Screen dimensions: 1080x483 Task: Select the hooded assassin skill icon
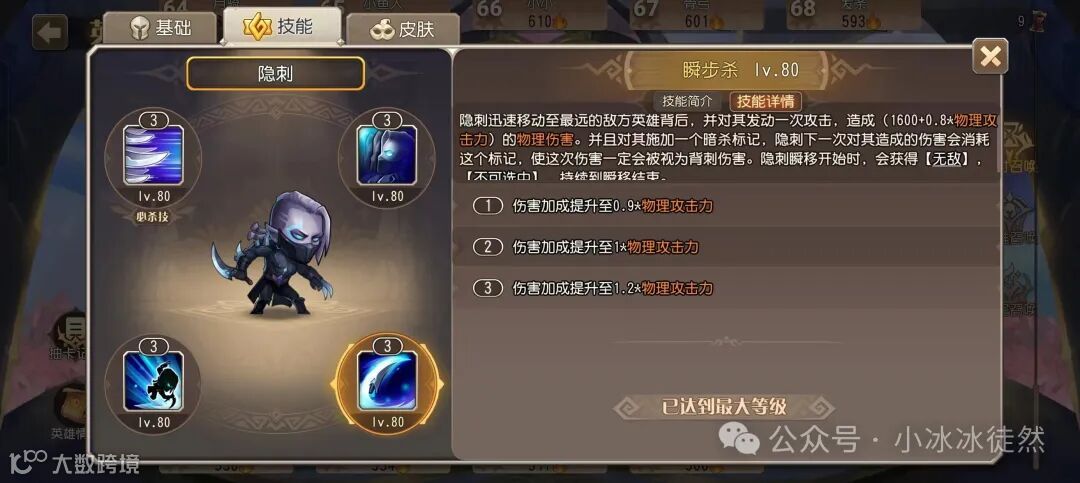[386, 156]
